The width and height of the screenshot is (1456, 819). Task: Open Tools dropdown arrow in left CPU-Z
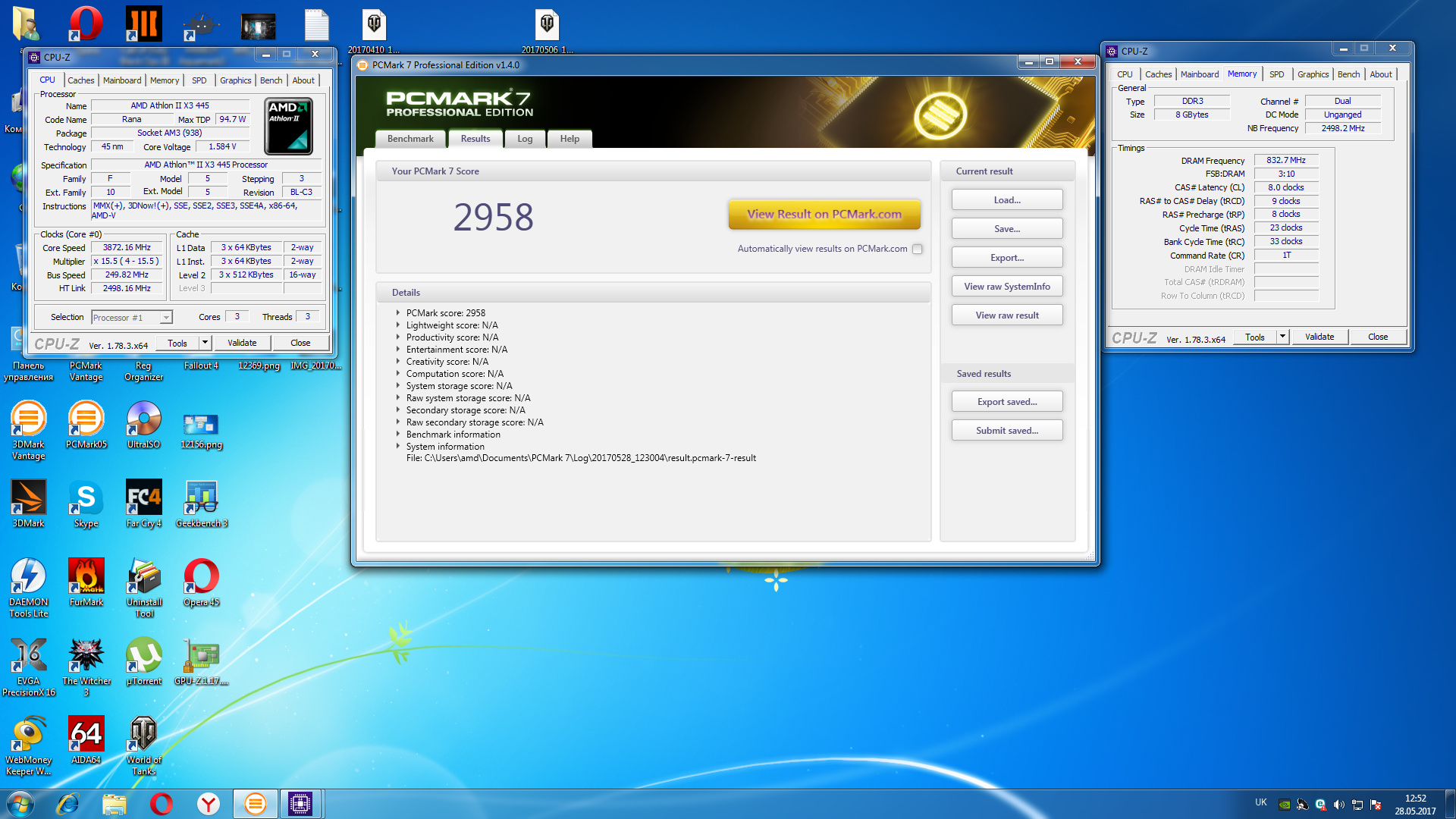click(x=205, y=343)
